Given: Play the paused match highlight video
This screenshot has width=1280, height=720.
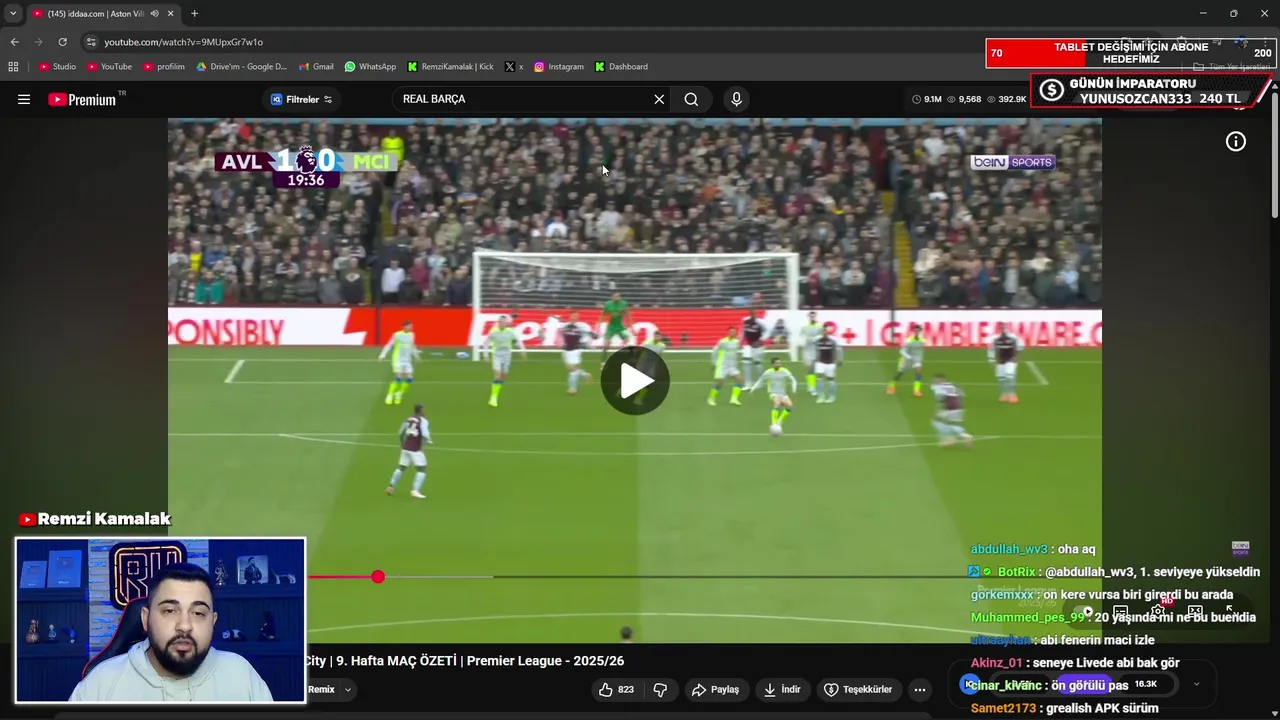Looking at the screenshot, I should point(635,381).
